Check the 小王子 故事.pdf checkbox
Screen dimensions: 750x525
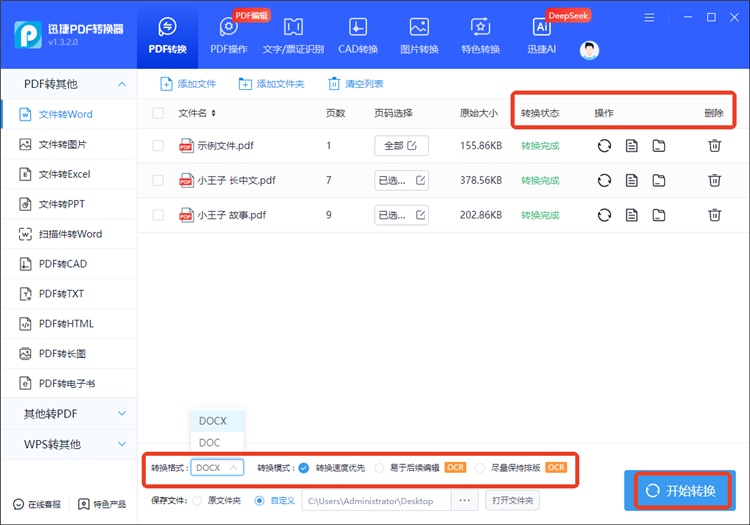pyautogui.click(x=158, y=215)
